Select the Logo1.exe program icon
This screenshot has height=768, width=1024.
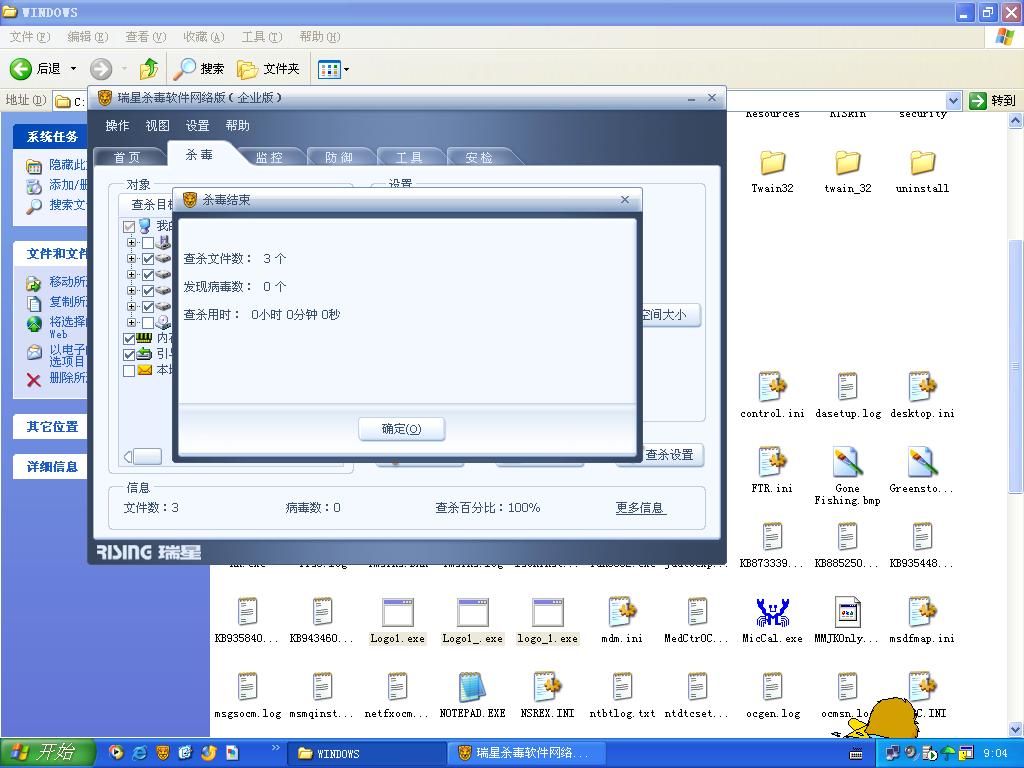point(397,612)
